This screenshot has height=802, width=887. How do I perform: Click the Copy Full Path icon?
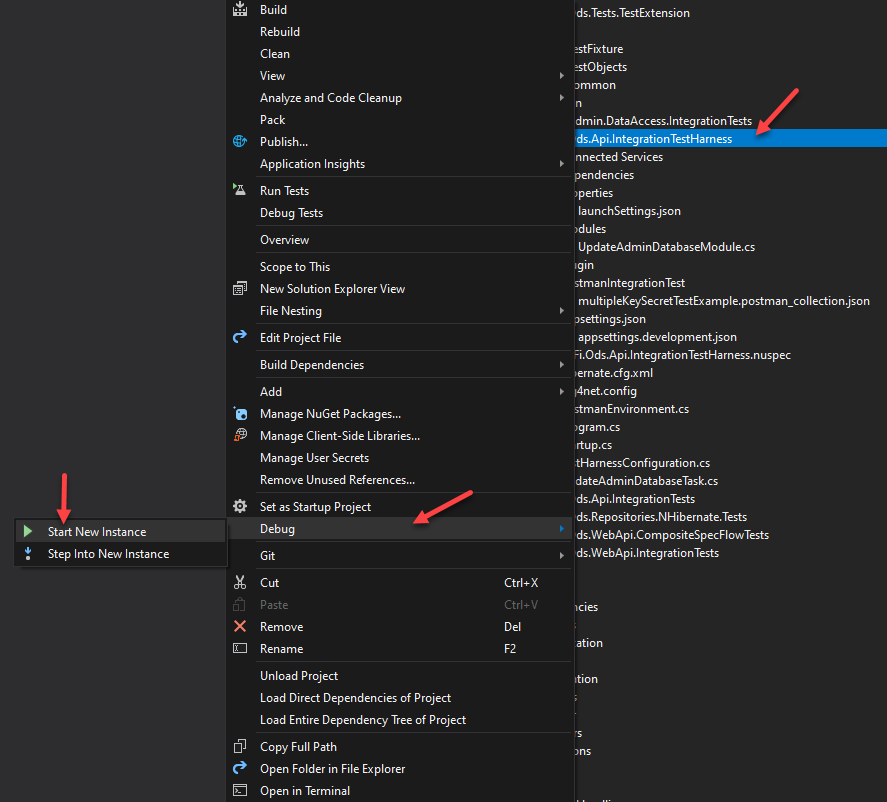(240, 747)
